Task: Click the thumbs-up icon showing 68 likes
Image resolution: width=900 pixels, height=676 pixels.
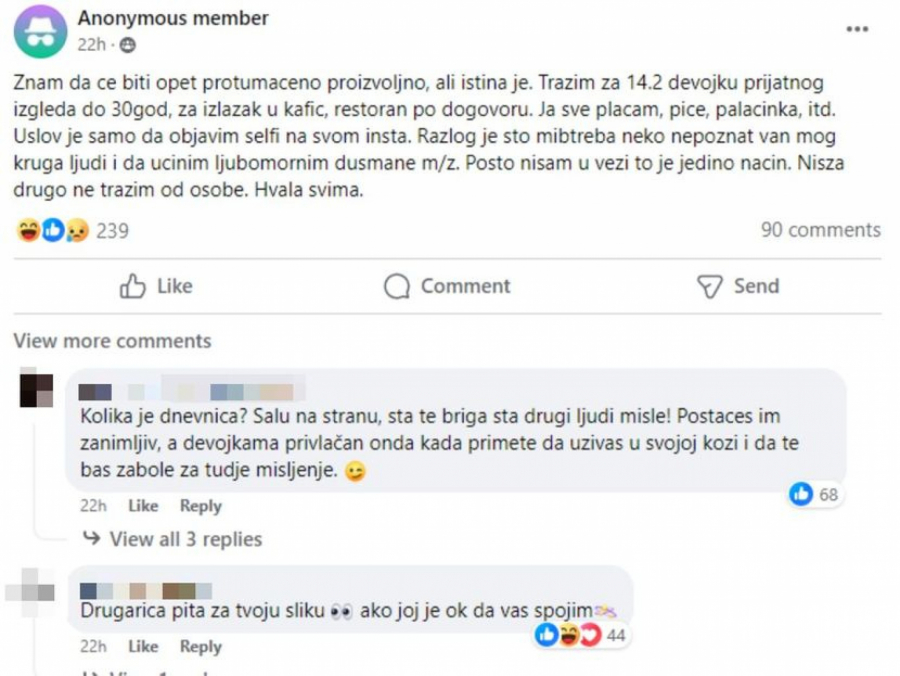Action: pyautogui.click(x=801, y=491)
